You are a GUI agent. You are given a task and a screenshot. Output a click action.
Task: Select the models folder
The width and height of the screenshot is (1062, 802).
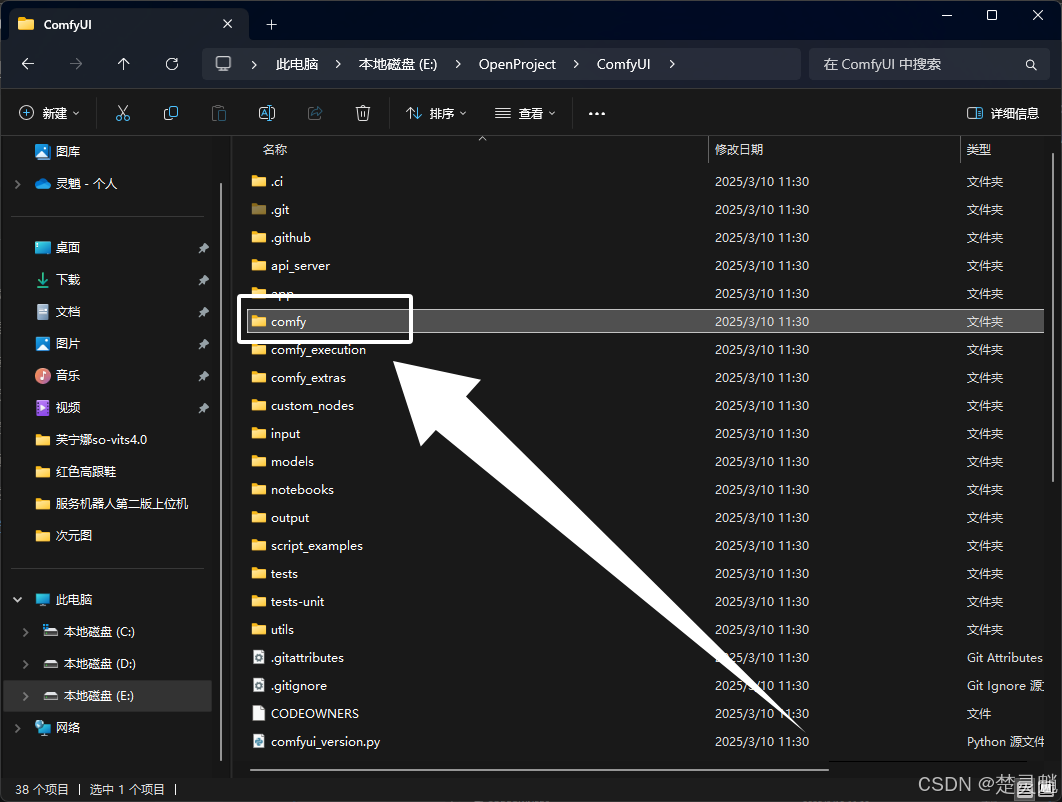pos(282,461)
